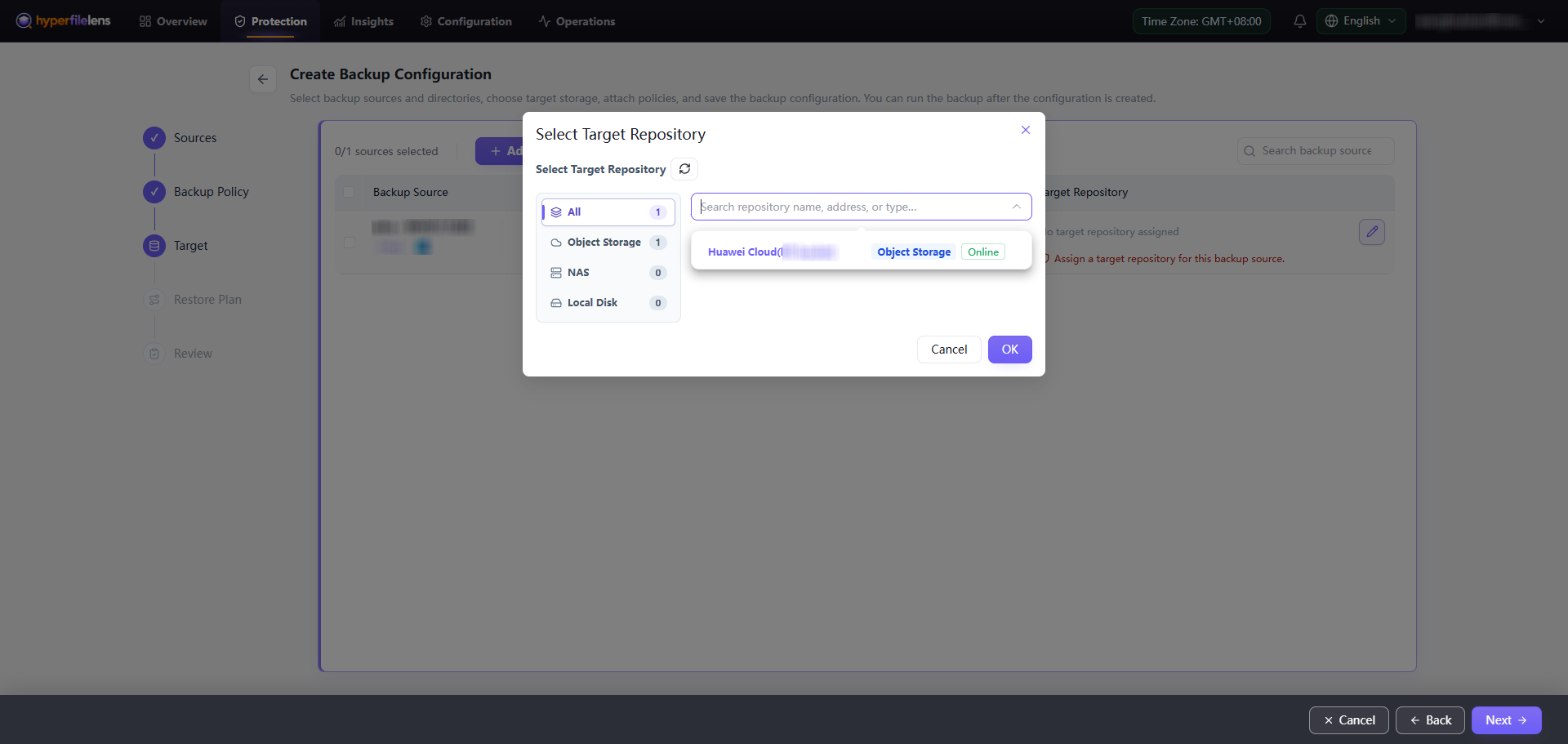The image size is (1568, 744).
Task: Click the Restore Plan step icon
Action: [x=154, y=300]
